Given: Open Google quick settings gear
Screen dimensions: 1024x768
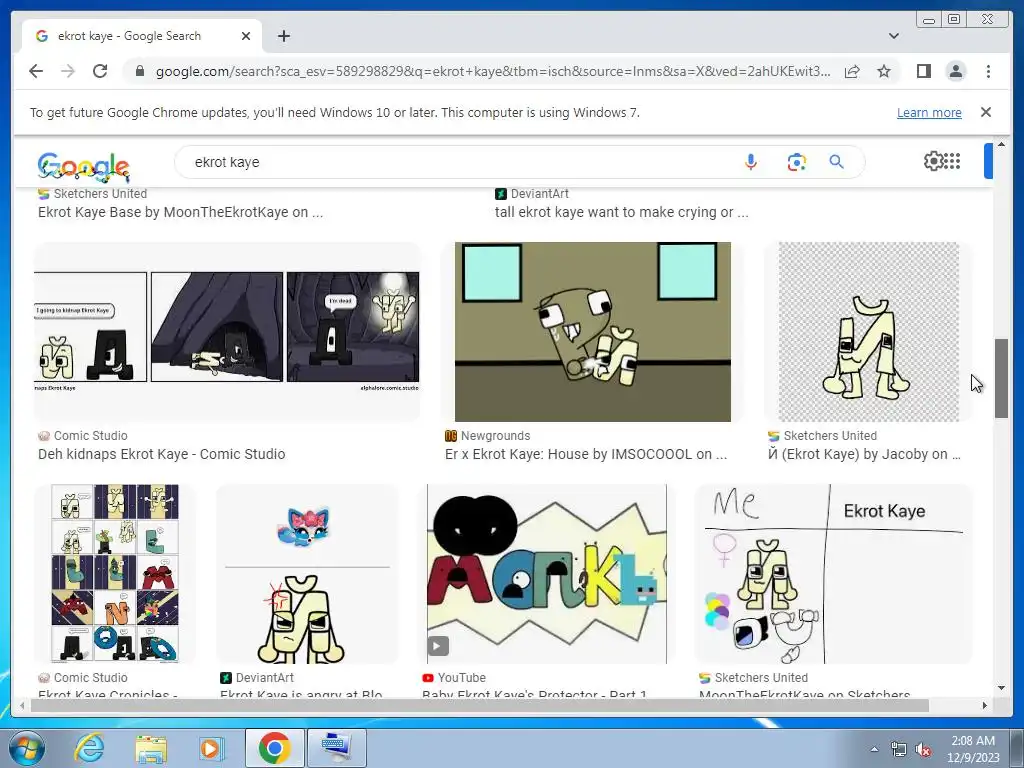Looking at the screenshot, I should tap(934, 161).
